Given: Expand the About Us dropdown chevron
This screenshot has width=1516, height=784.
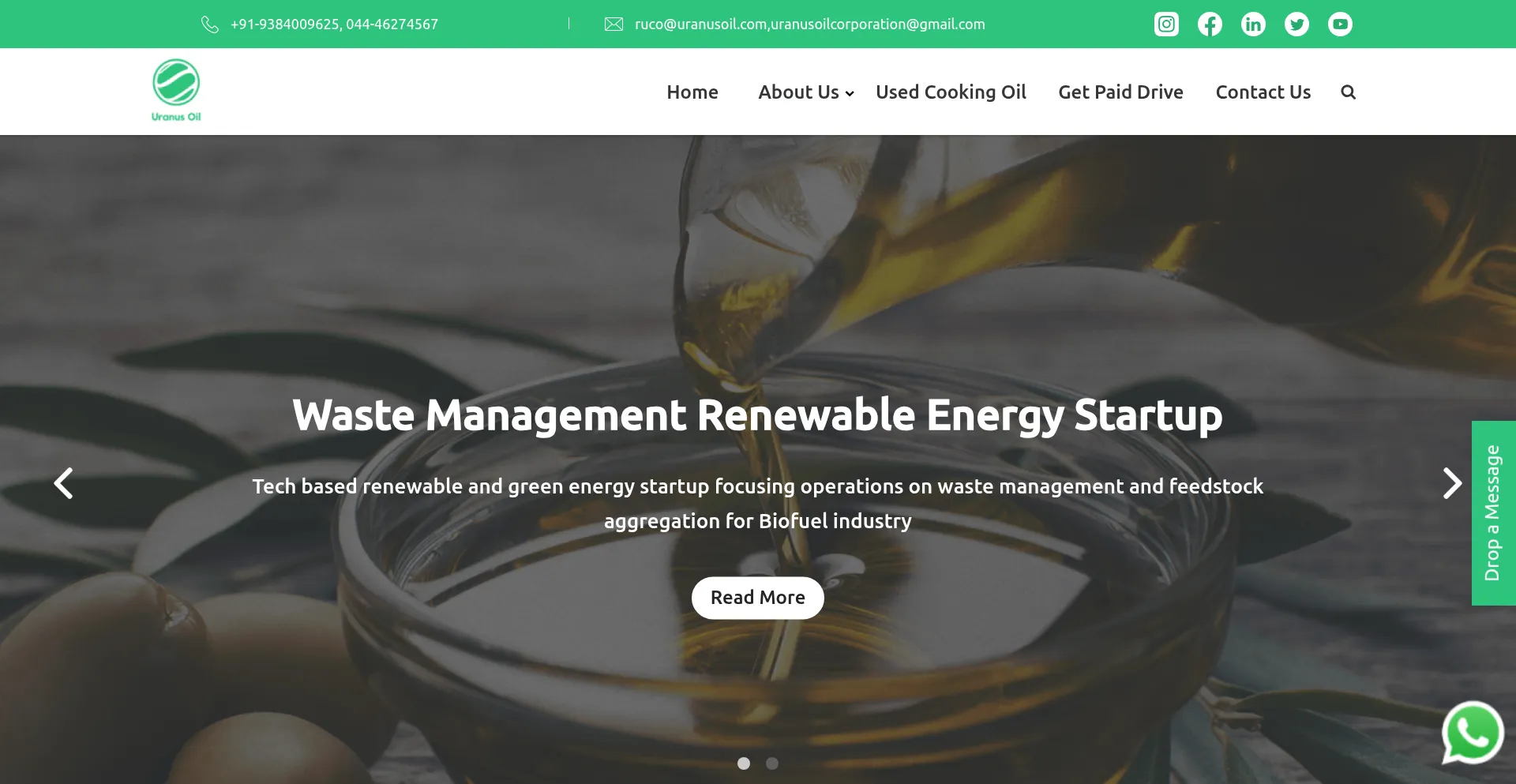Looking at the screenshot, I should point(850,94).
